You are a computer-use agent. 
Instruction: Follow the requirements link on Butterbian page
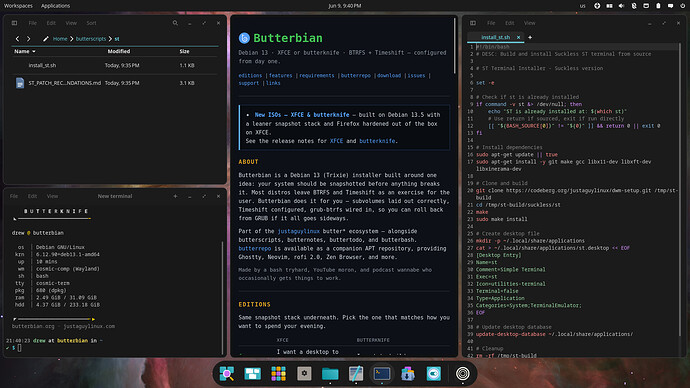click(x=316, y=76)
